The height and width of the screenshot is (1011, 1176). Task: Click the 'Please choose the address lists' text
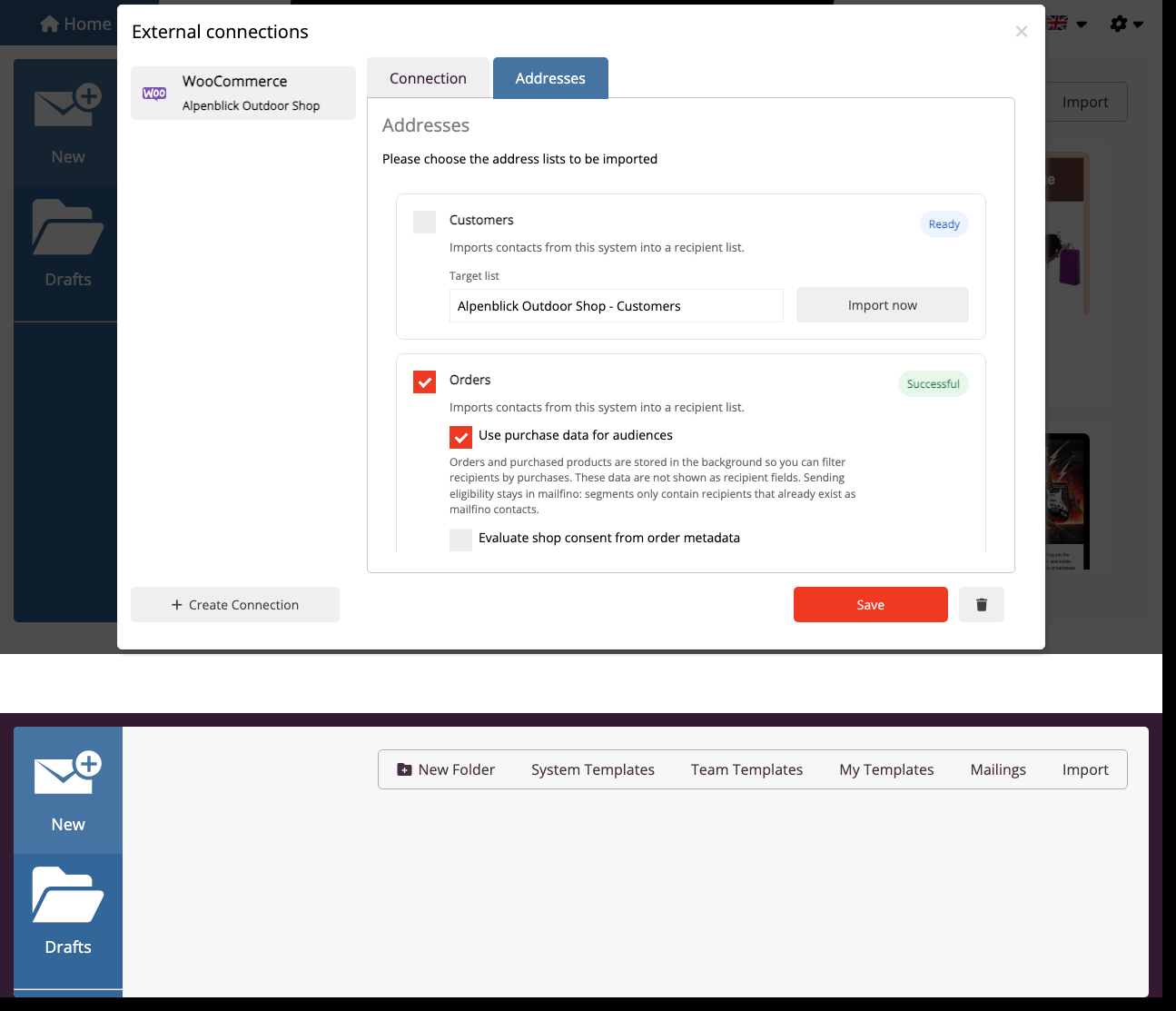pyautogui.click(x=519, y=159)
